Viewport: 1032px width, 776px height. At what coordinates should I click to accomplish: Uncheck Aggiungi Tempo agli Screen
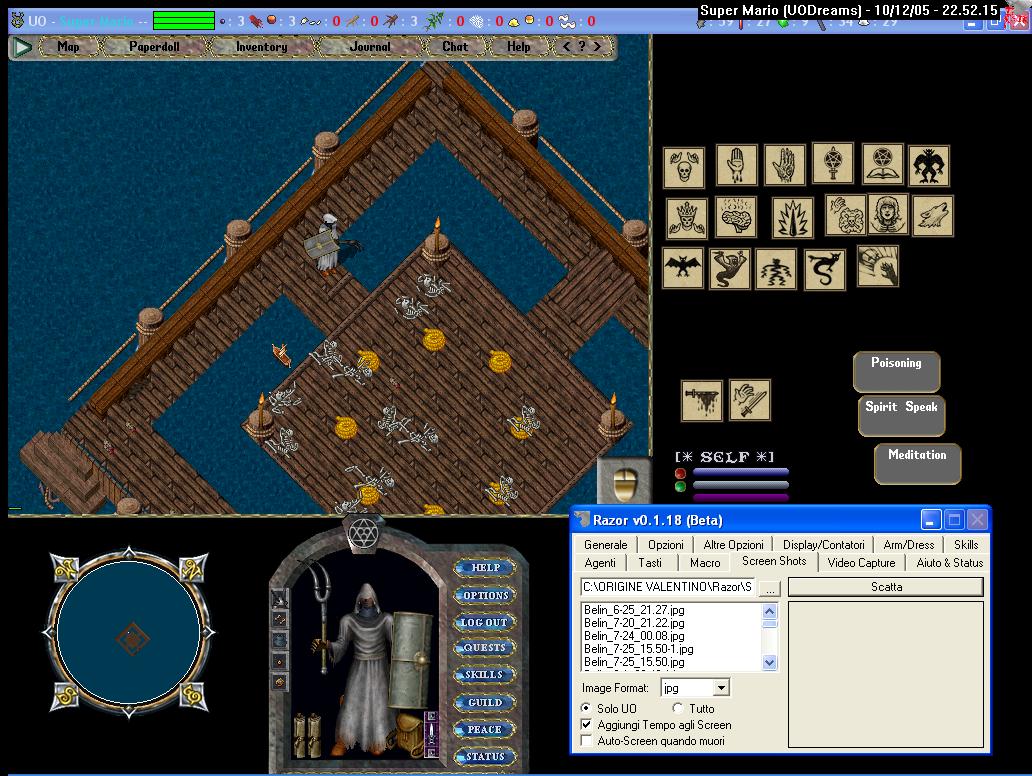point(586,725)
